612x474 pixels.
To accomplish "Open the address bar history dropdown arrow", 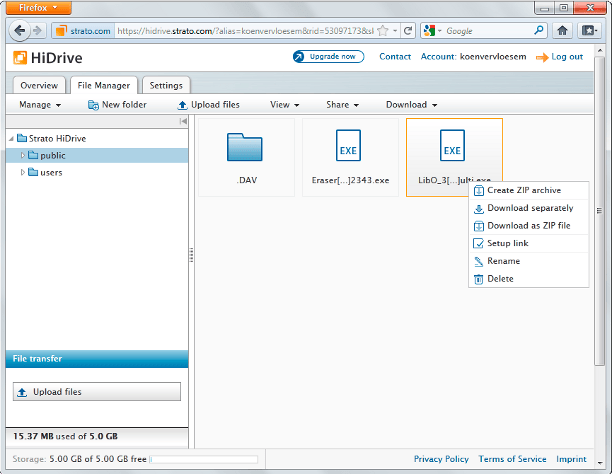I will 395,30.
